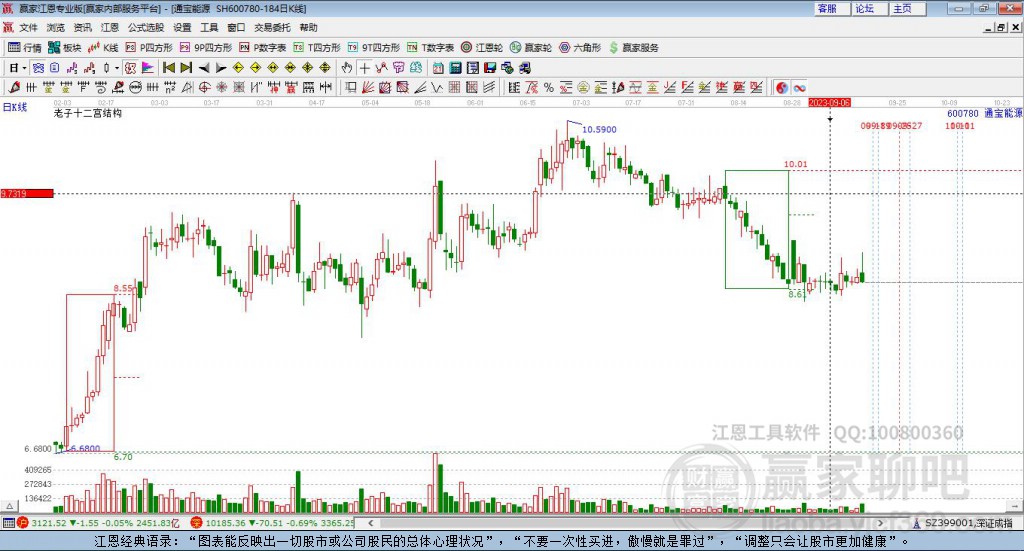Open the T四方形 tool

coord(317,48)
